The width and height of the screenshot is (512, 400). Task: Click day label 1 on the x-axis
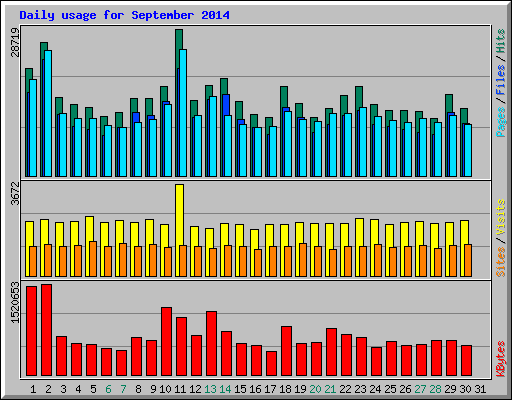[33, 389]
